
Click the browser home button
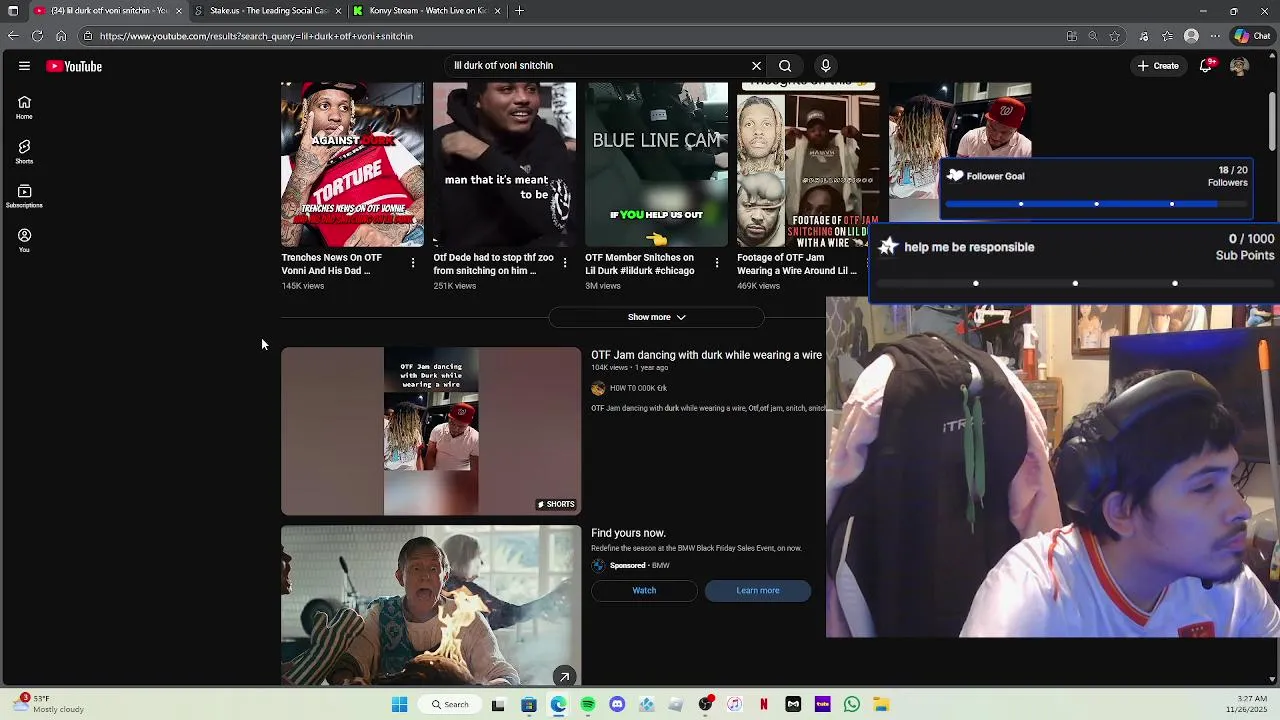pos(61,36)
